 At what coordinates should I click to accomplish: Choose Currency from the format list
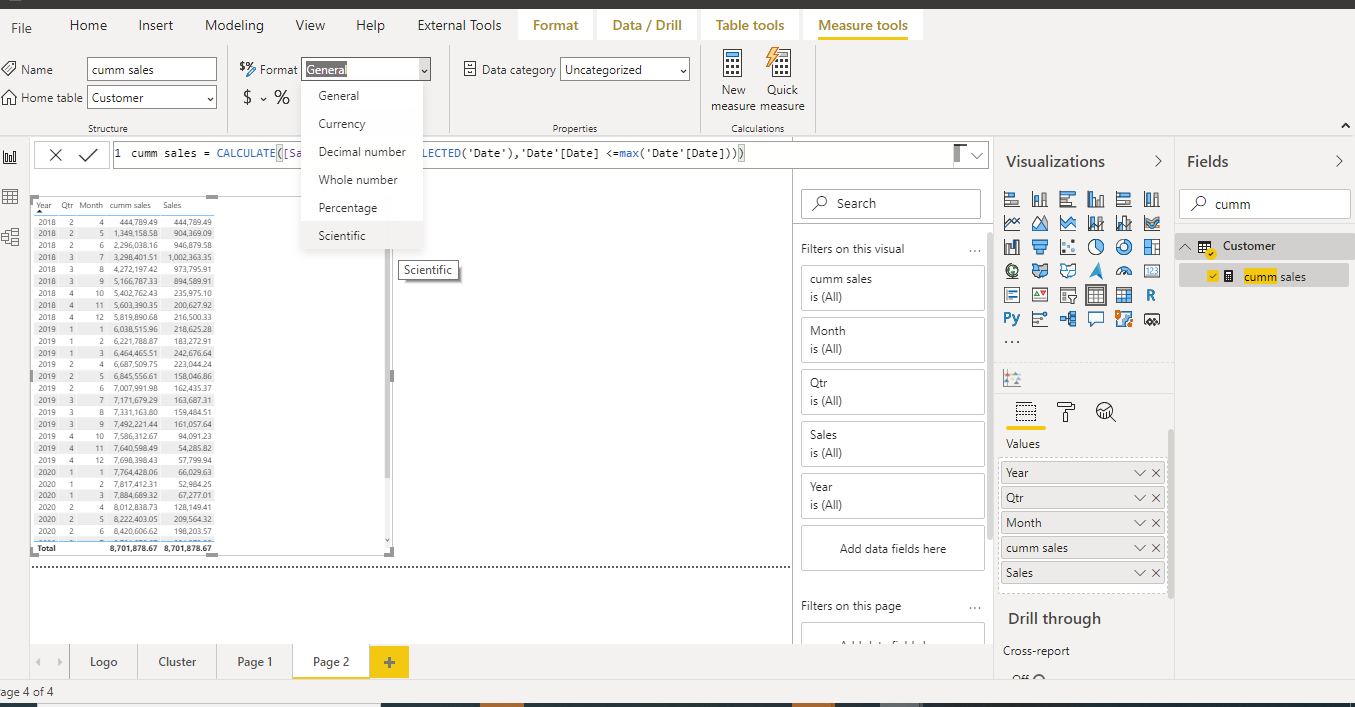(x=362, y=124)
